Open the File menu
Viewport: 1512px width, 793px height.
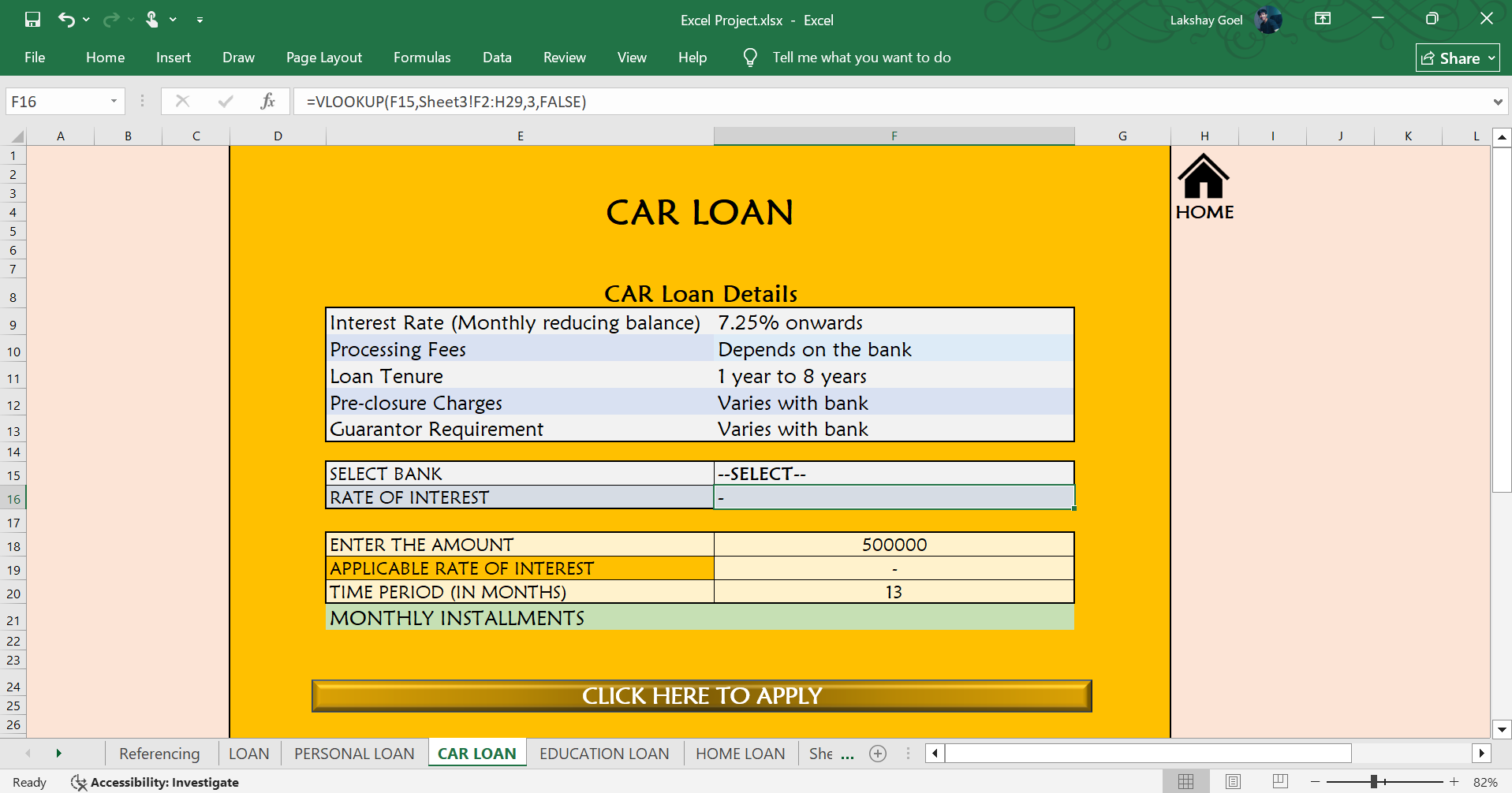35,58
